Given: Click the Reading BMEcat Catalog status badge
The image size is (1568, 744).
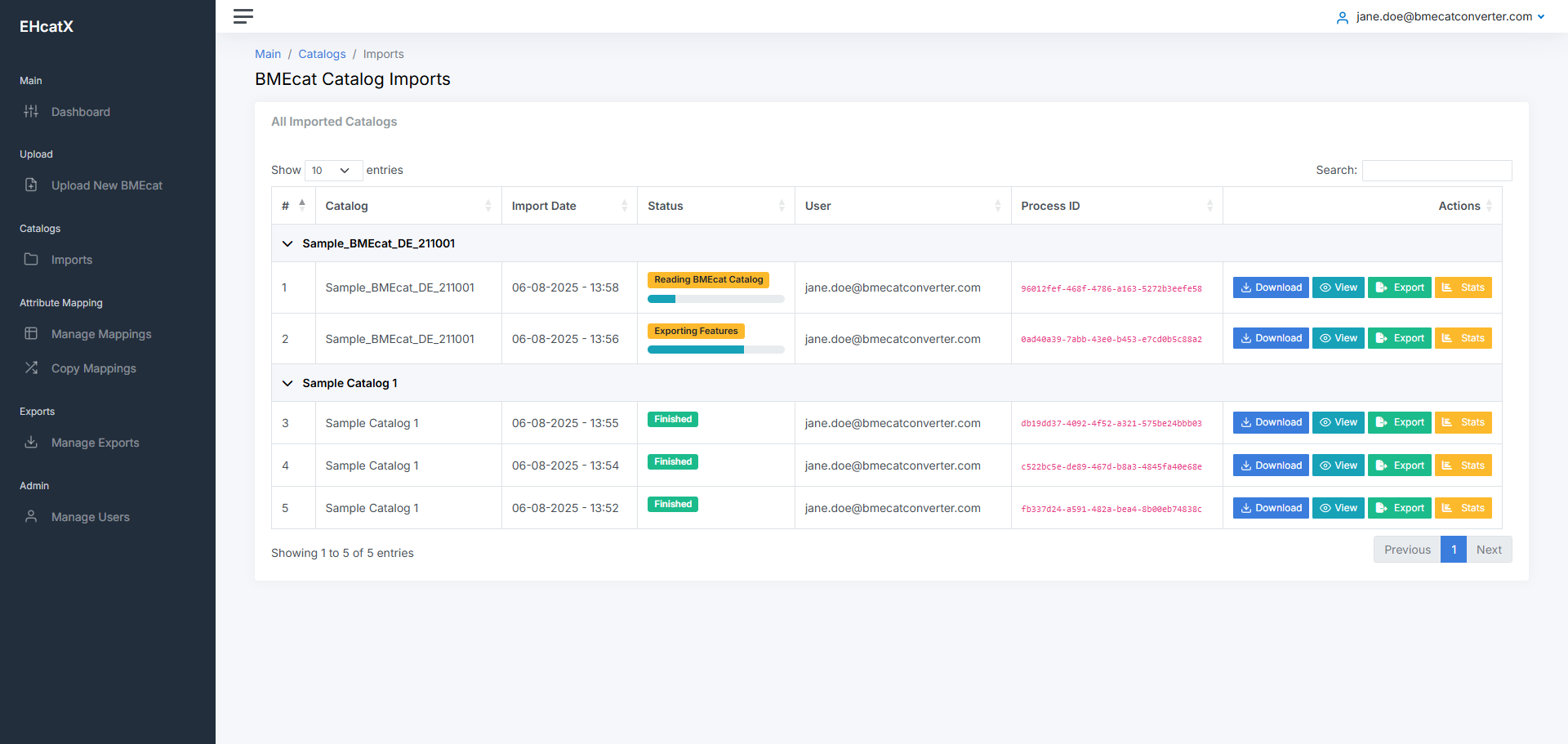Looking at the screenshot, I should 708,279.
